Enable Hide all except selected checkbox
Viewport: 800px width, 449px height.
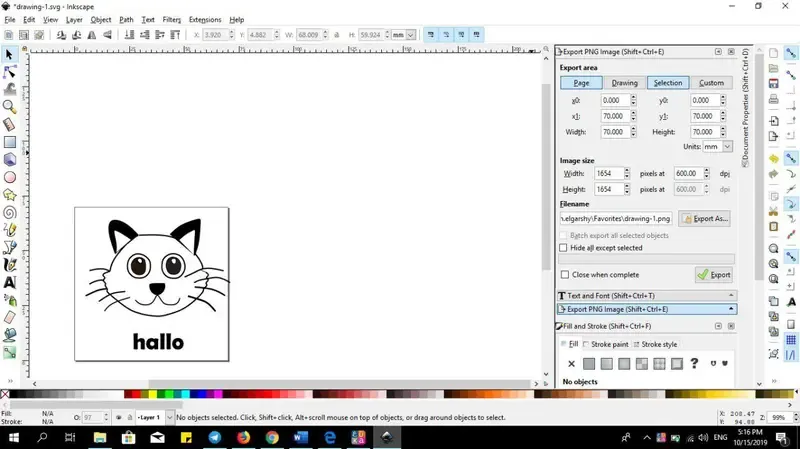pyautogui.click(x=564, y=248)
